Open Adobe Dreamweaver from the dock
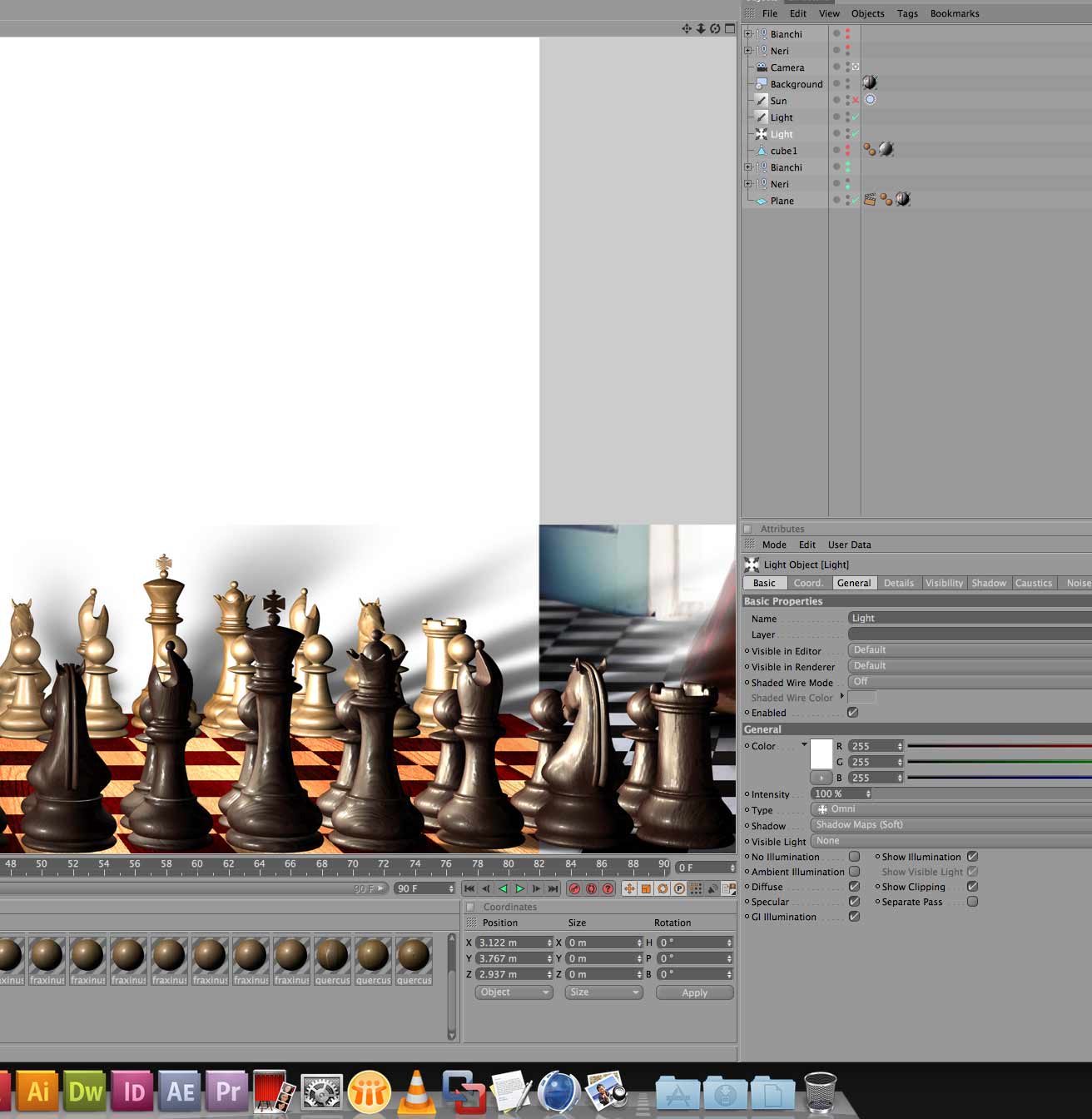Viewport: 1092px width, 1119px height. (86, 1091)
